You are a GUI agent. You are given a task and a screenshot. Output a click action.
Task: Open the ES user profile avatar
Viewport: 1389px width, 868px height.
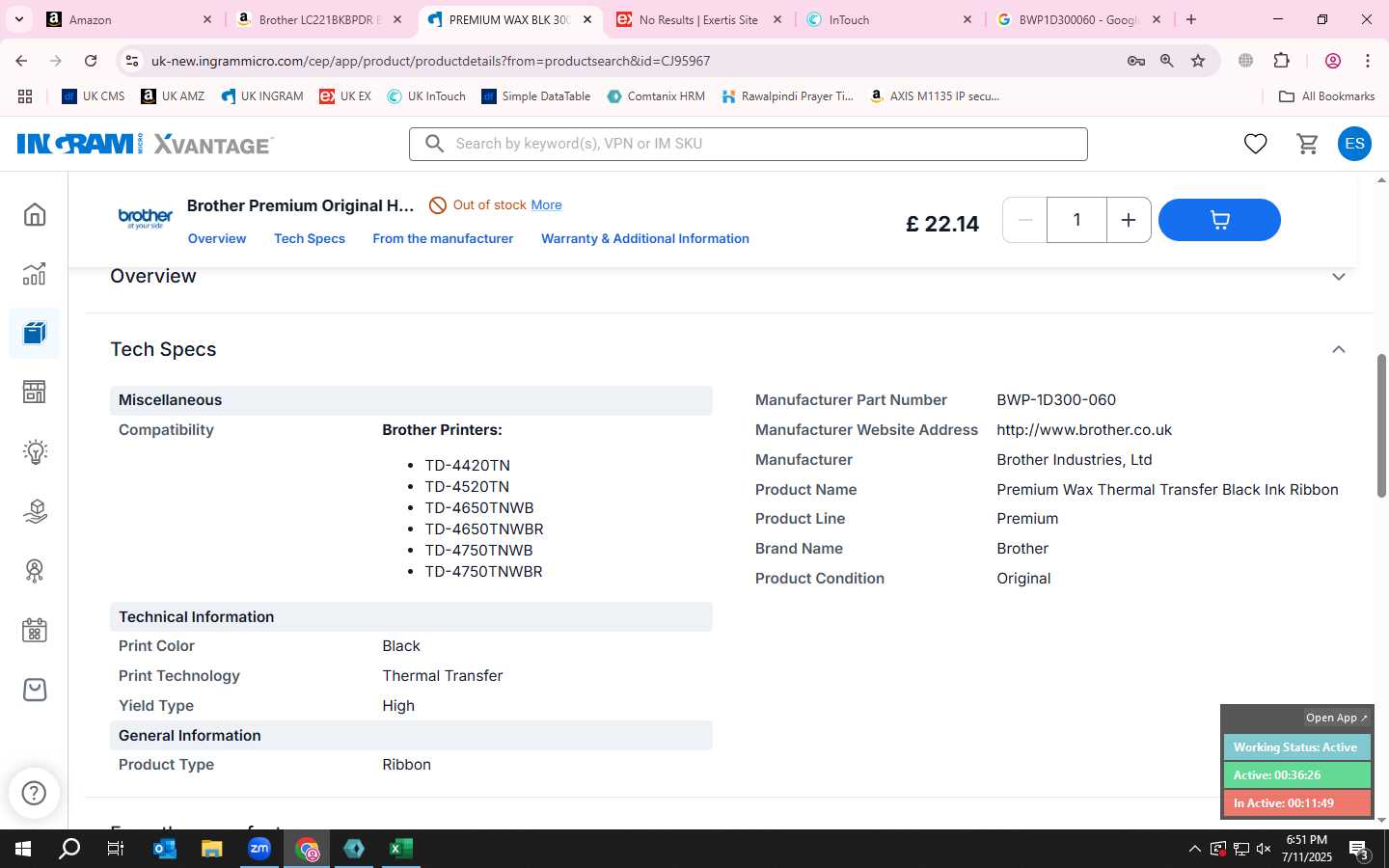1354,144
